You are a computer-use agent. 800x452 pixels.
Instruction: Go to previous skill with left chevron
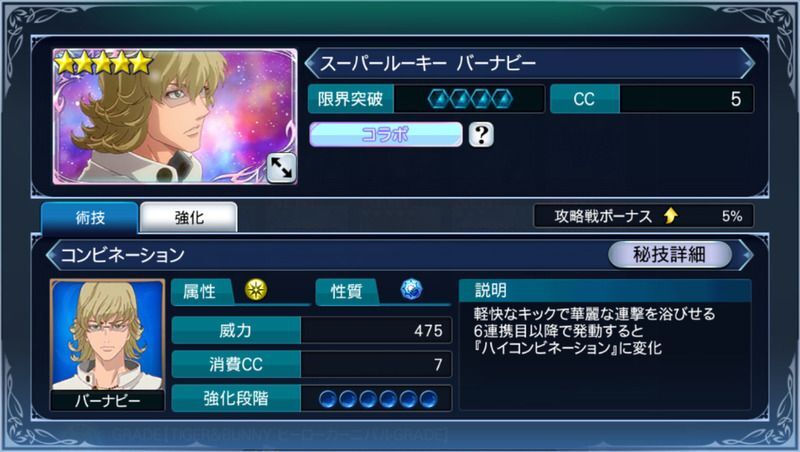[x=52, y=255]
